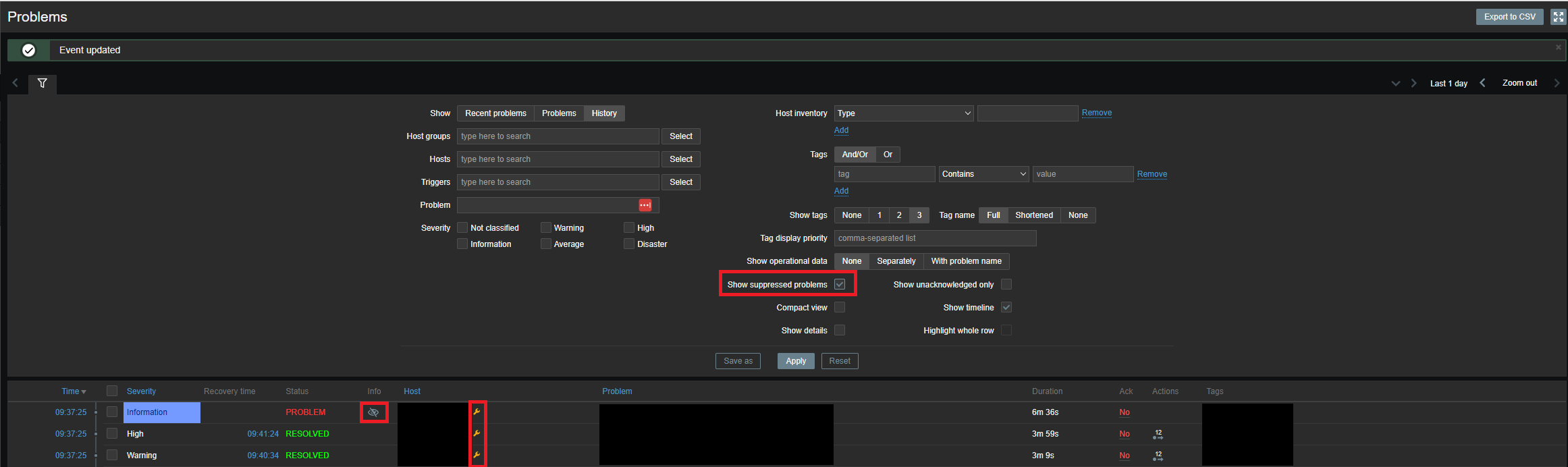
Task: Click suppressed eye icon in Information row
Action: point(373,412)
